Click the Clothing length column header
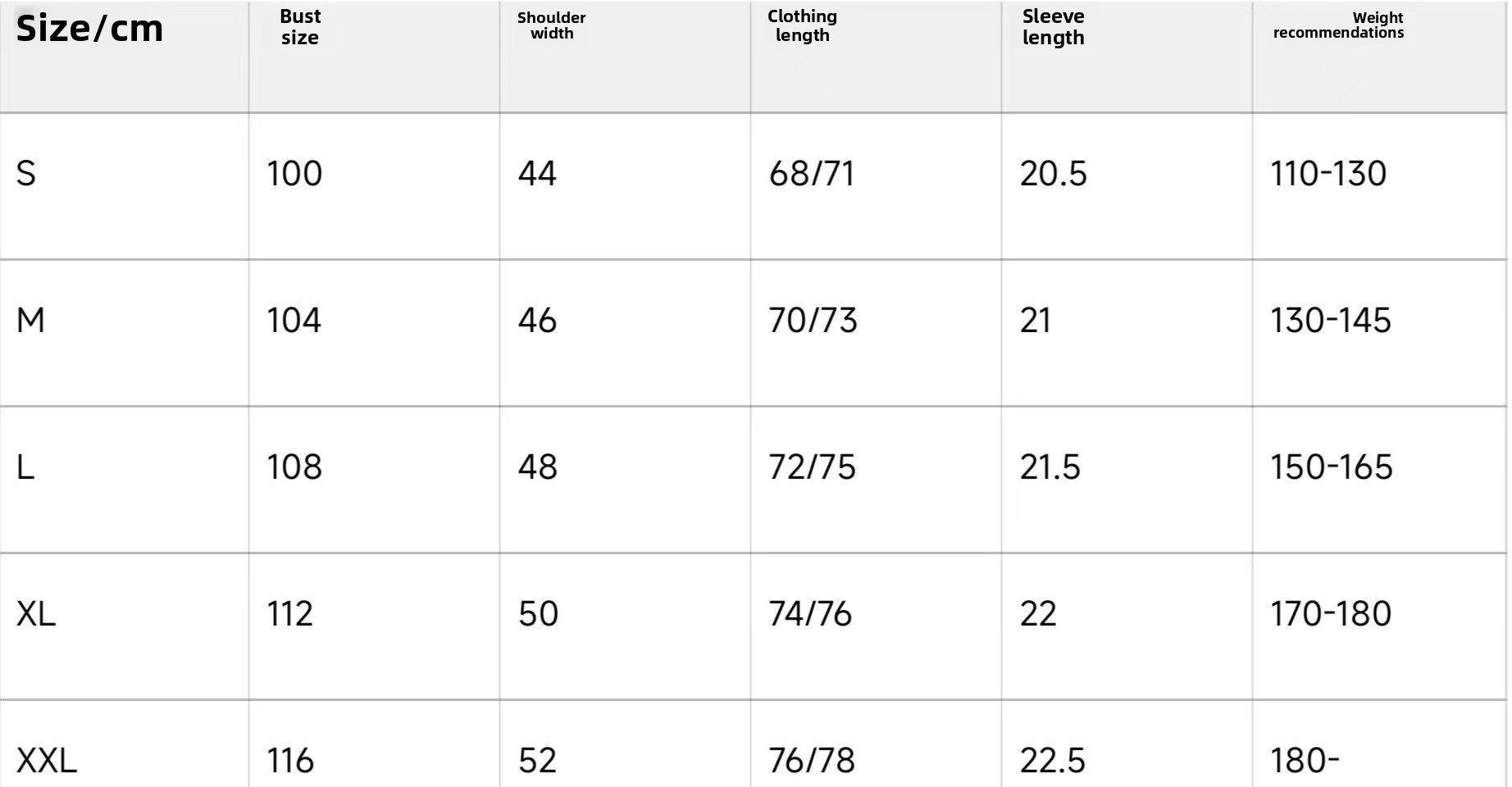The width and height of the screenshot is (1512, 787). click(x=802, y=26)
